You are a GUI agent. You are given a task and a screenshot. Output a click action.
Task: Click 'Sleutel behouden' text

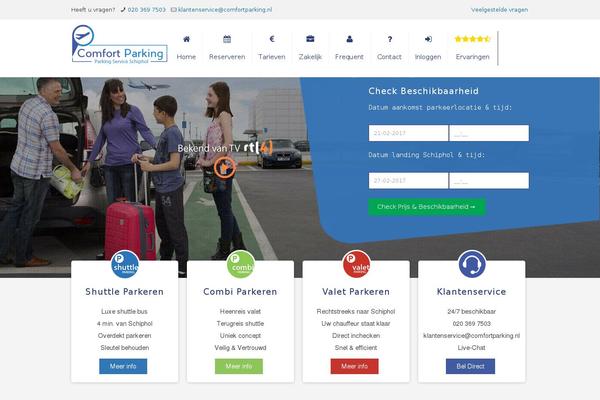click(125, 348)
